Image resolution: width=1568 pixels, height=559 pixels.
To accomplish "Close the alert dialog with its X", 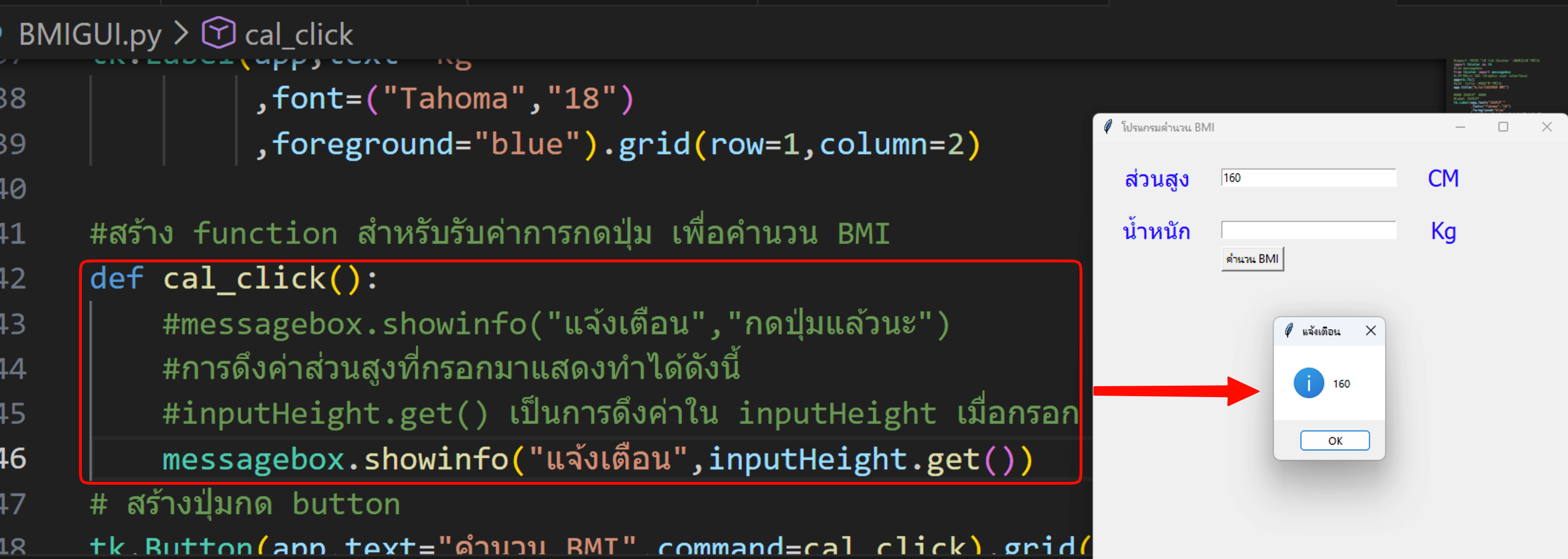I will coord(1371,330).
